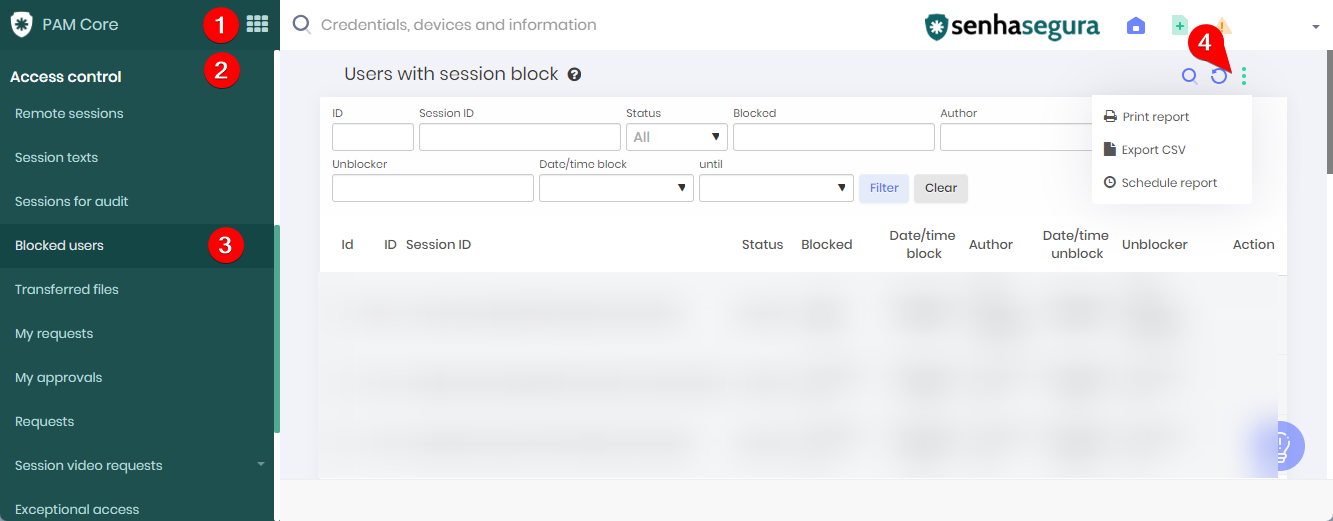This screenshot has width=1333, height=521.
Task: Open the module grid menu icon
Action: pos(257,24)
